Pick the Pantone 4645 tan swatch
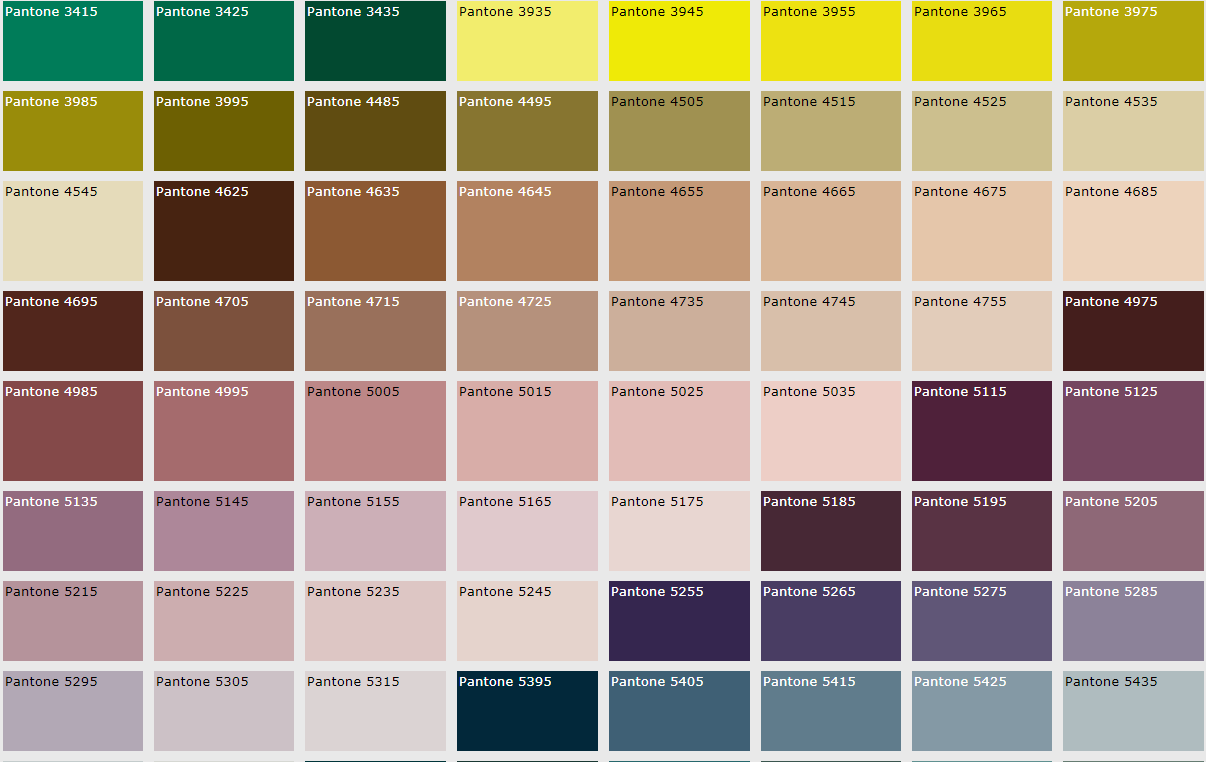The width and height of the screenshot is (1206, 762). (x=527, y=231)
